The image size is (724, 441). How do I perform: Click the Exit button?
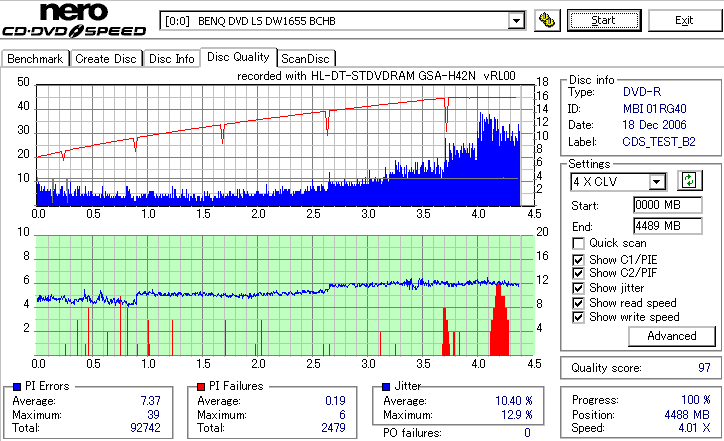684,21
